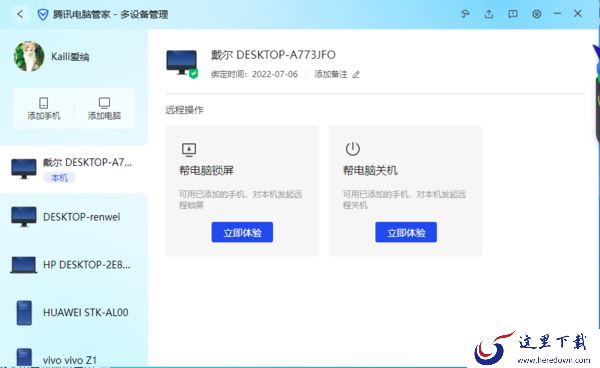Click the phone icon beside vivo Z1
Viewport: 600px width, 368px height.
(x=24, y=358)
